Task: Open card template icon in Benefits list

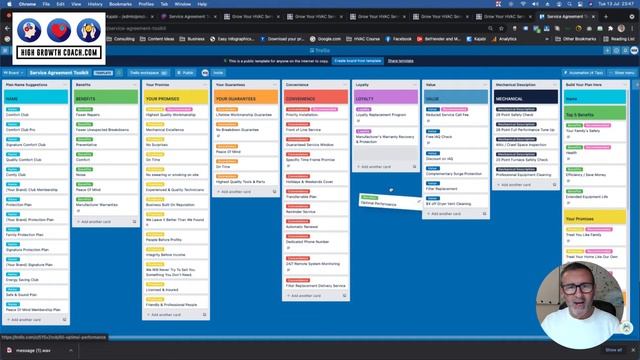Action: [134, 222]
